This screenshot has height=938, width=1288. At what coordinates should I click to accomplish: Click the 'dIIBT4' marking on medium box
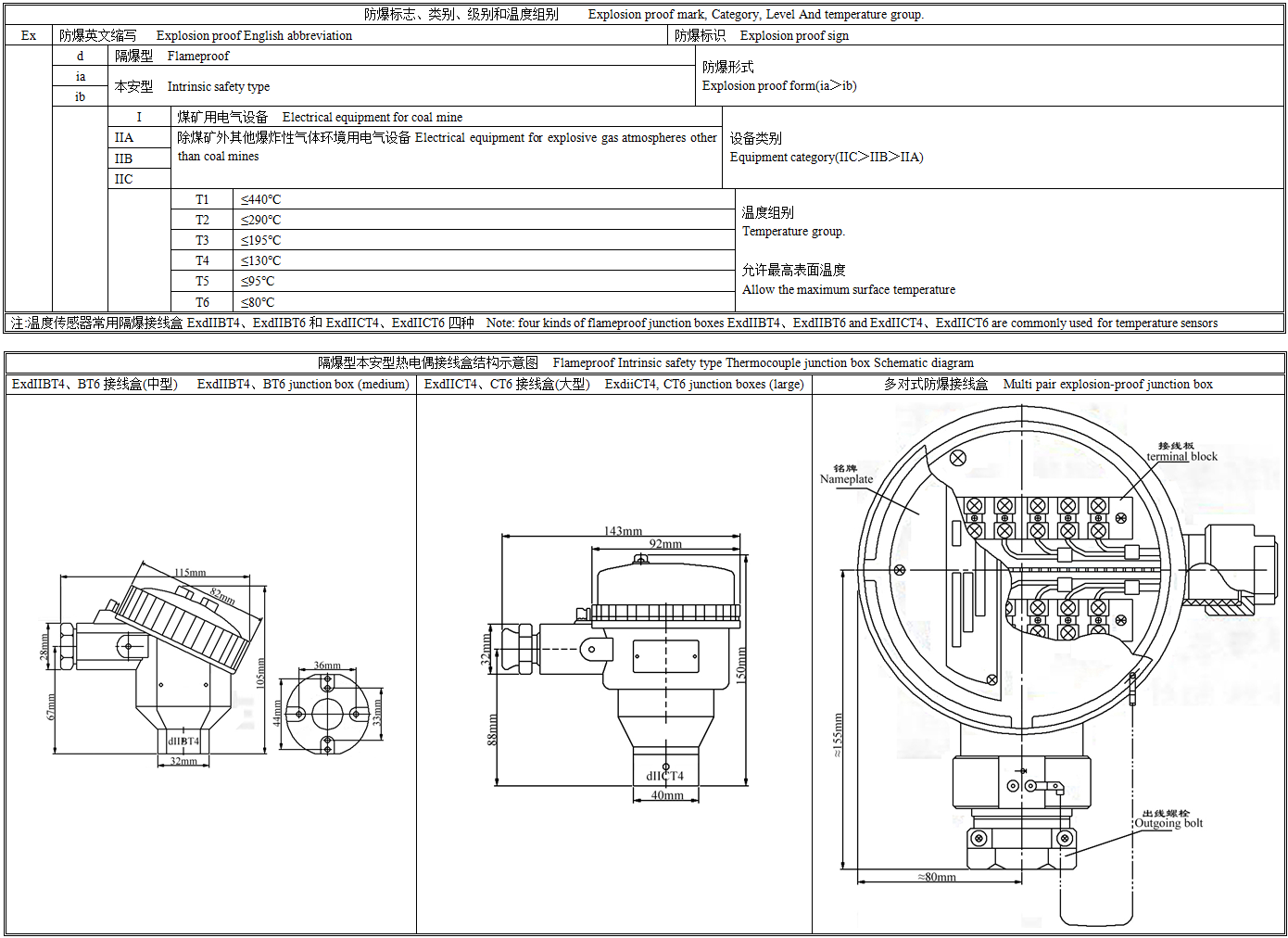183,741
